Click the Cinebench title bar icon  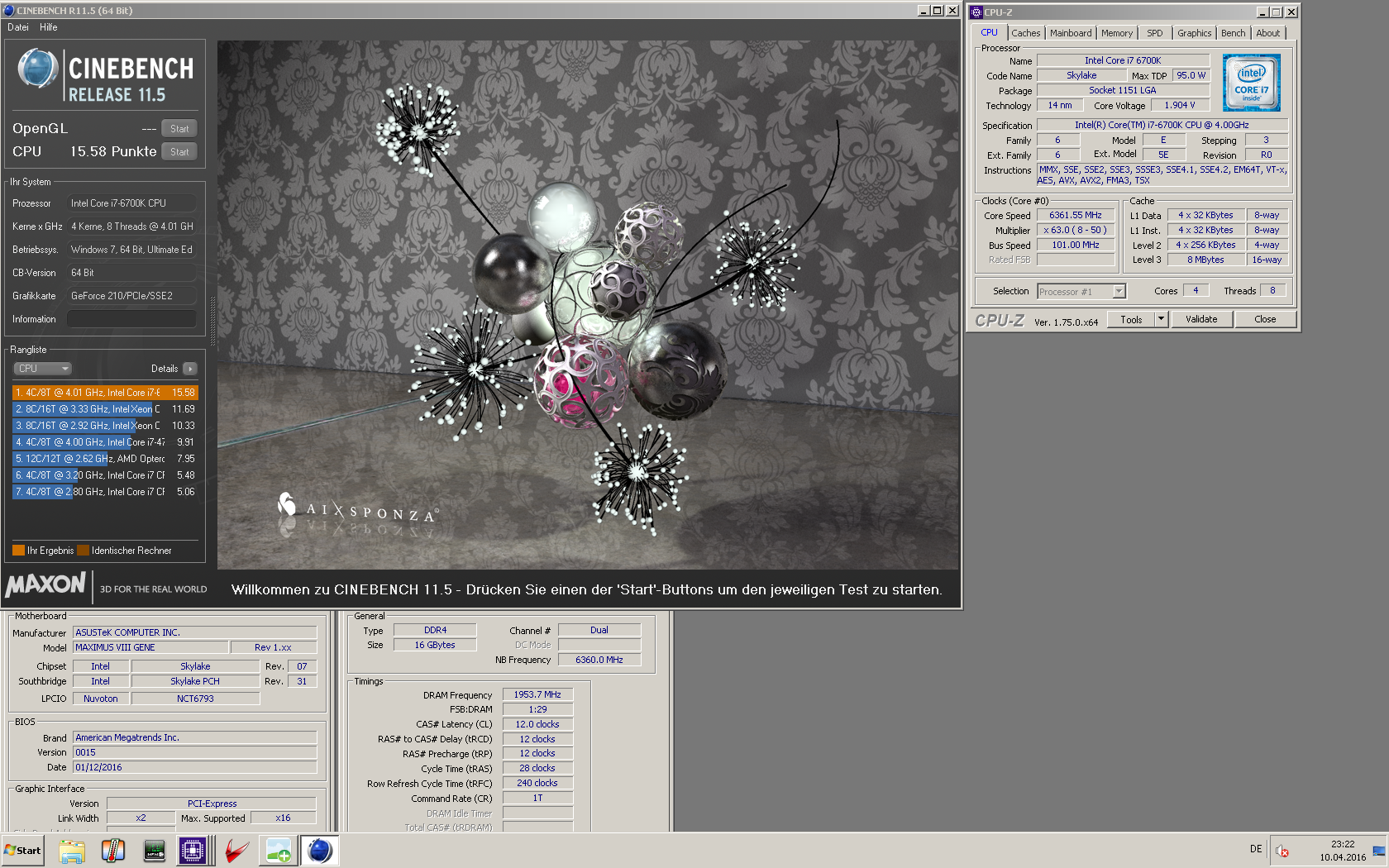(x=9, y=11)
